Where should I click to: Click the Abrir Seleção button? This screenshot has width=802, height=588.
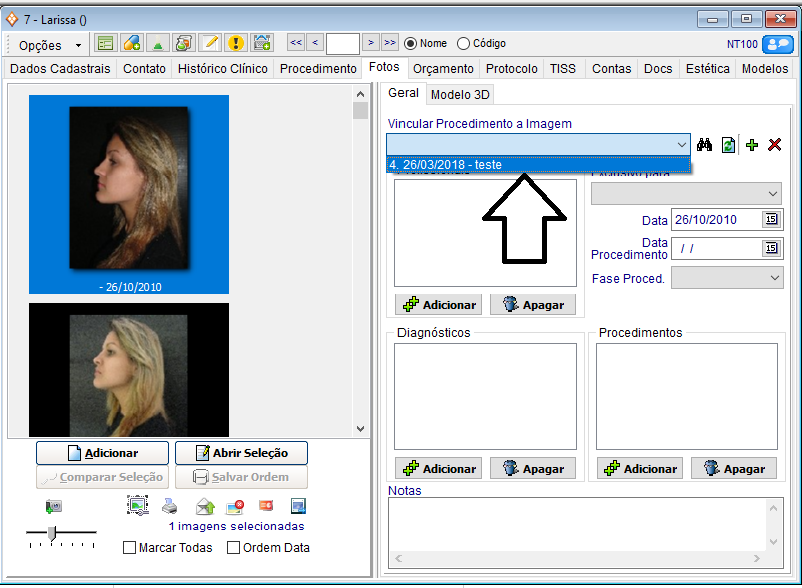click(x=241, y=453)
